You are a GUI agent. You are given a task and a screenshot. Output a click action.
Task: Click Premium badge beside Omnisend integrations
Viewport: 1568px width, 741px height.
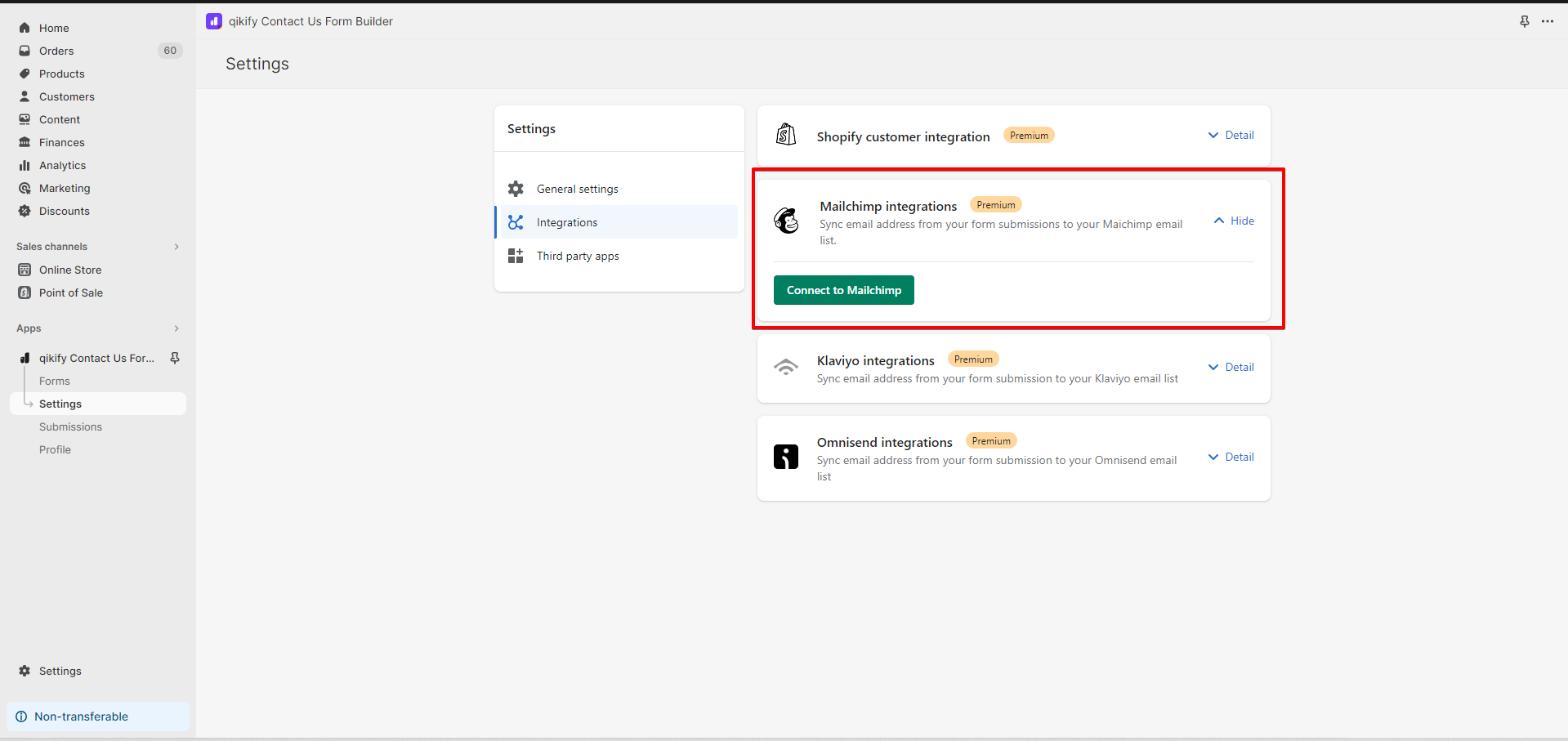click(991, 441)
